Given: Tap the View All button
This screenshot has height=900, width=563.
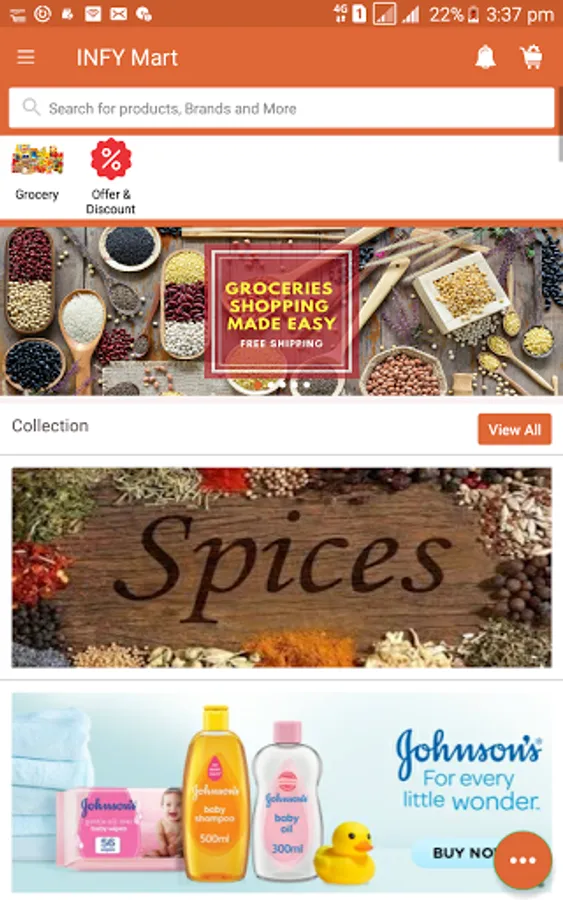Looking at the screenshot, I should (x=514, y=429).
